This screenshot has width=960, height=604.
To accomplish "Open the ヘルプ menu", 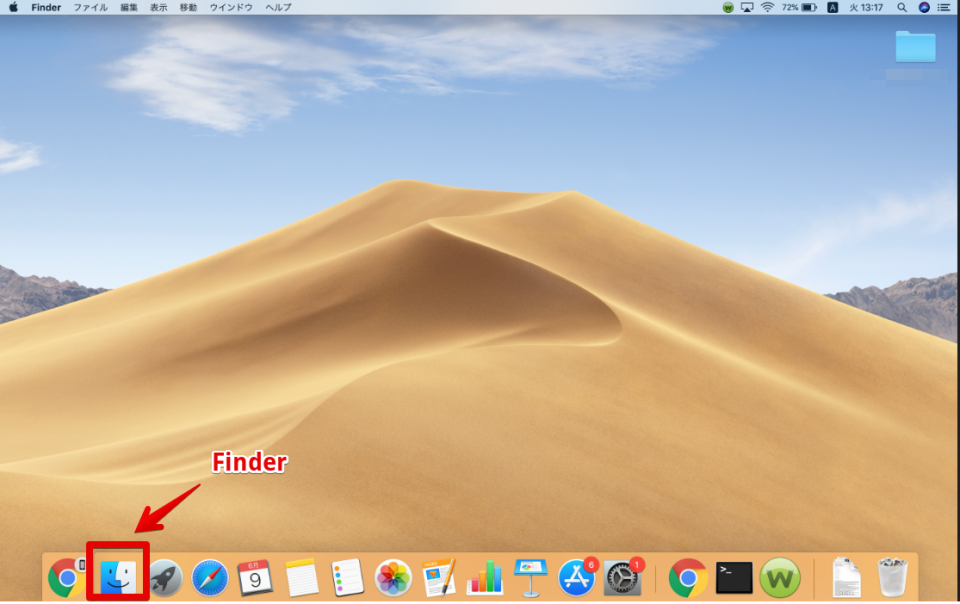I will 278,7.
